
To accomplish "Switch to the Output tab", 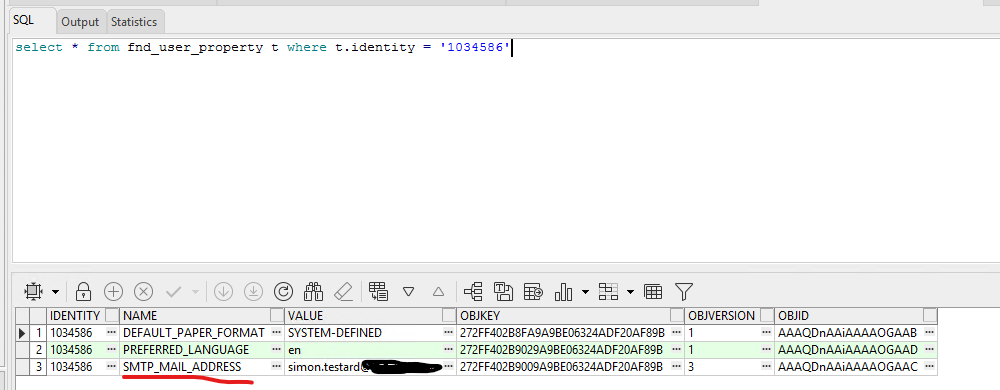I will pyautogui.click(x=80, y=22).
